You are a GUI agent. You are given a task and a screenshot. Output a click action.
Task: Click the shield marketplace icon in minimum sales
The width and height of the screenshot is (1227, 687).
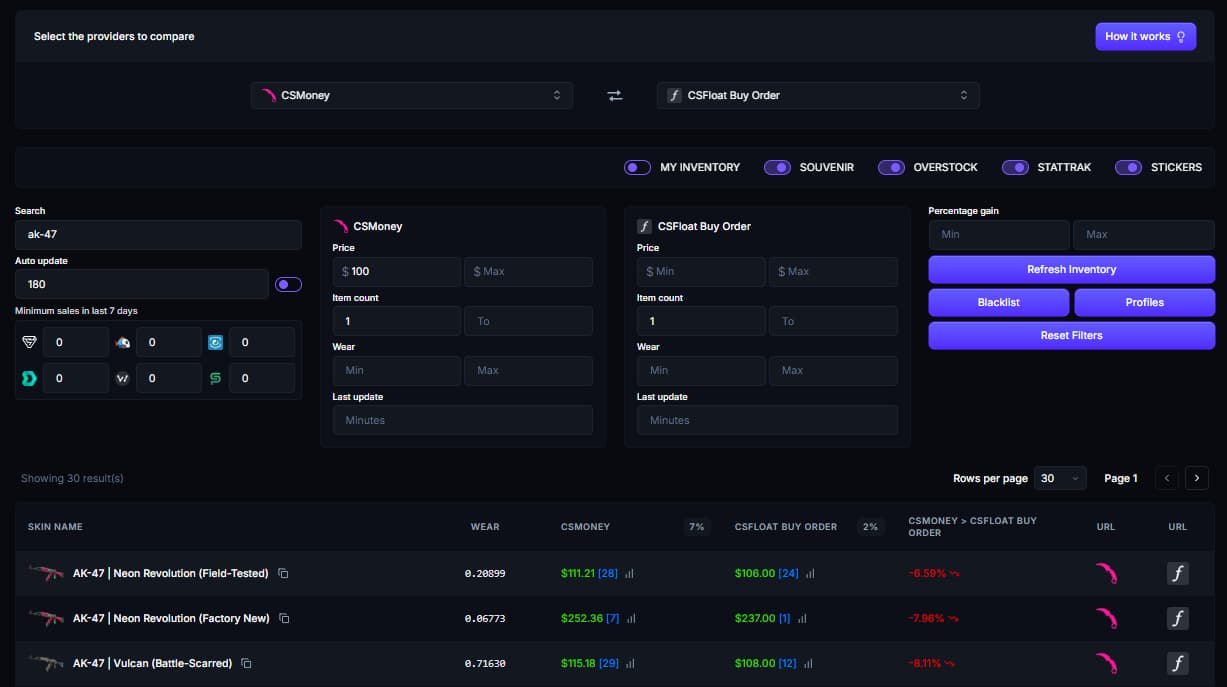29,342
